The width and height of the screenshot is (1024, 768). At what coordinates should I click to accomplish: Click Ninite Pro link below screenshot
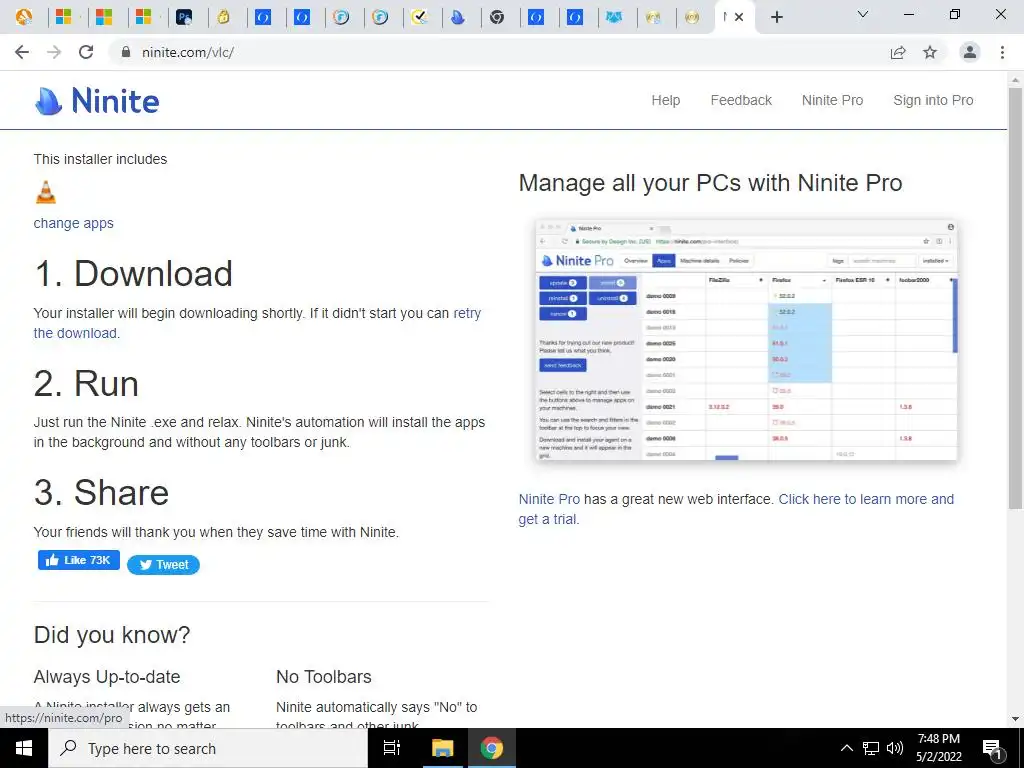tap(549, 499)
